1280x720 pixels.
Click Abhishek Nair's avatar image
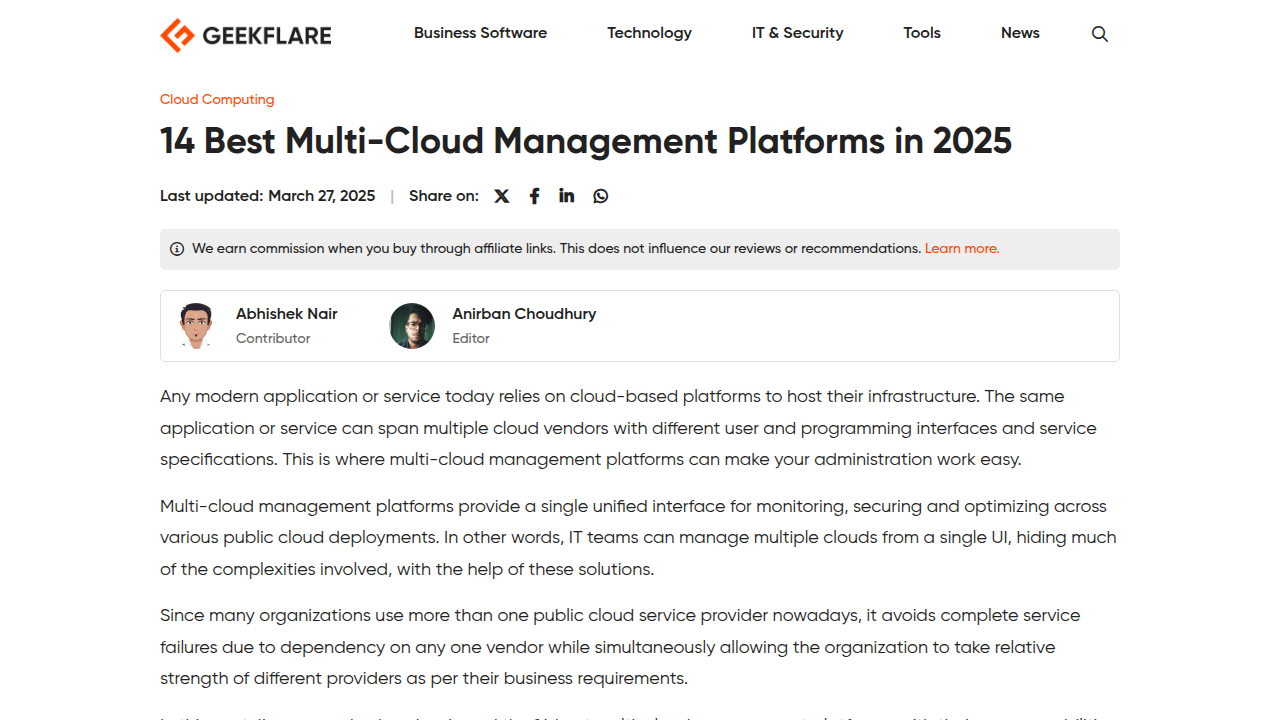(x=196, y=326)
